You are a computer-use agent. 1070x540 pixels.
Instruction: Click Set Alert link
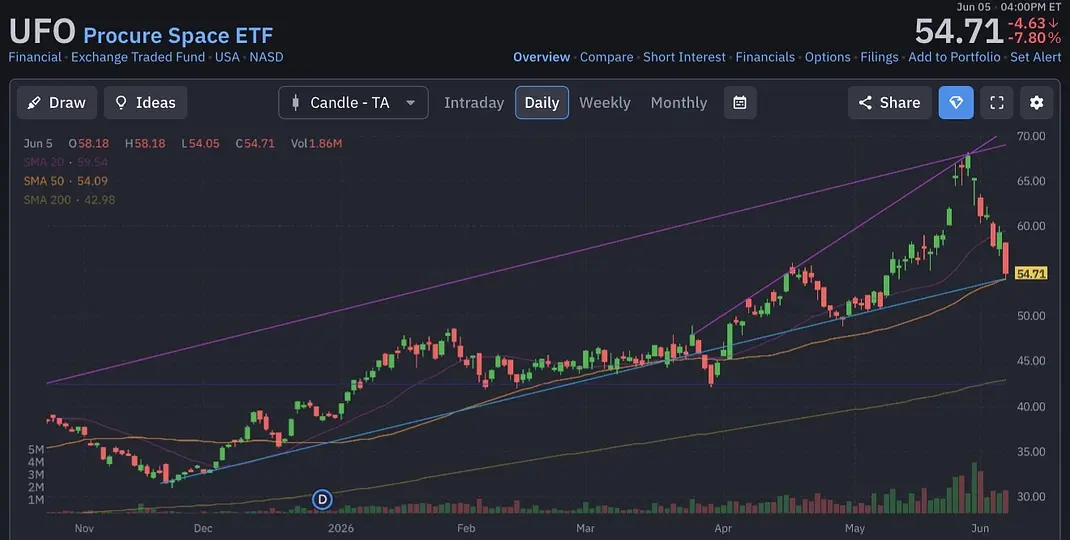[1035, 57]
